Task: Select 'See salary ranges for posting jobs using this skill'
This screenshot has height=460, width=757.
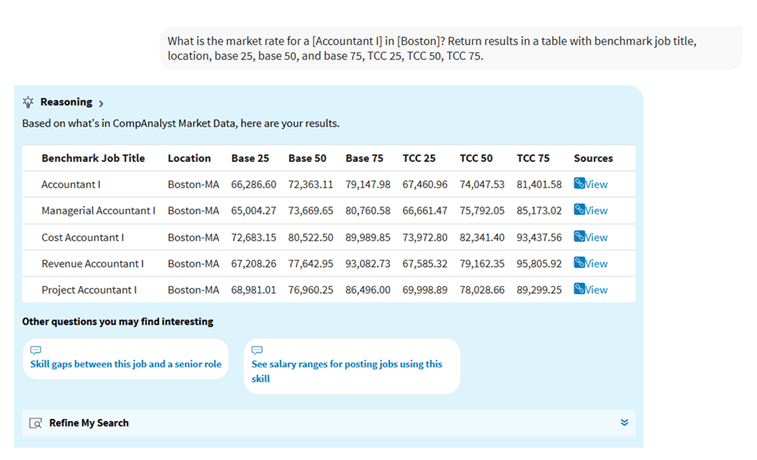Action: pos(352,366)
